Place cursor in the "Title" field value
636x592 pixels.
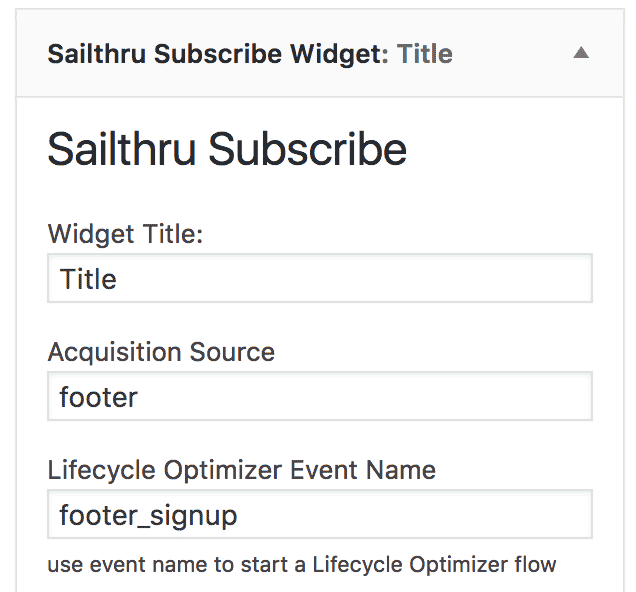(x=89, y=279)
